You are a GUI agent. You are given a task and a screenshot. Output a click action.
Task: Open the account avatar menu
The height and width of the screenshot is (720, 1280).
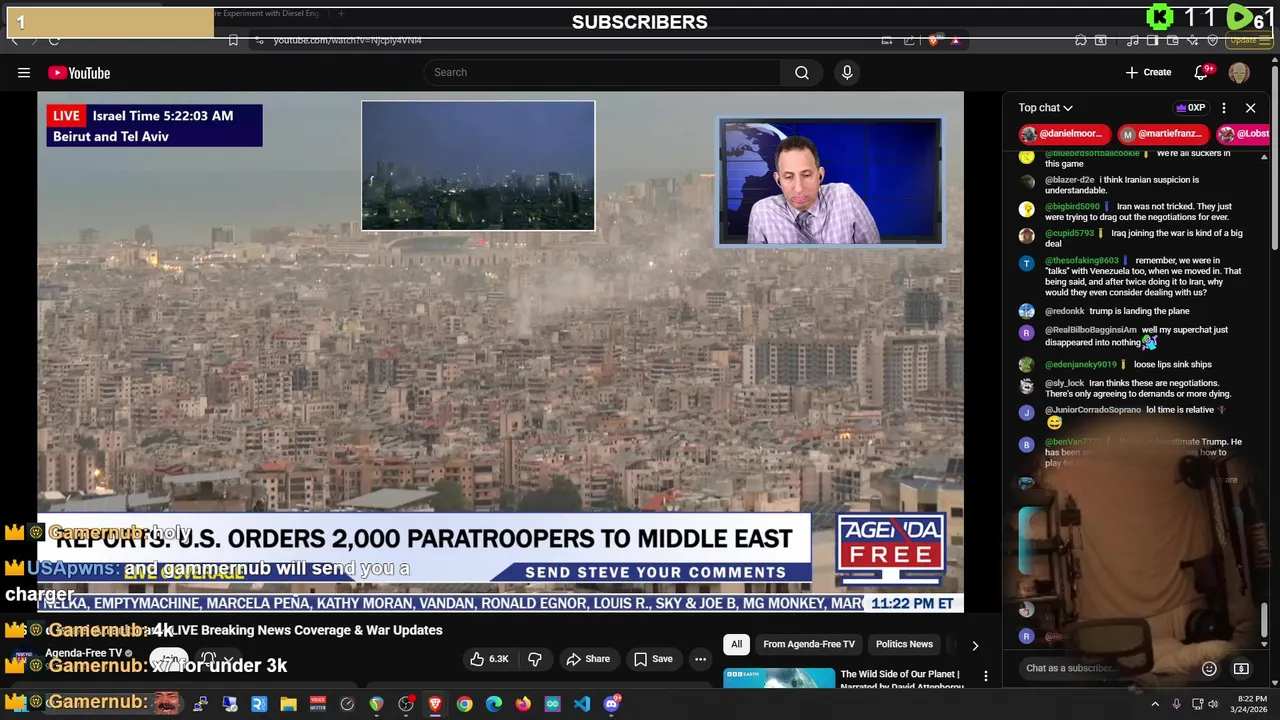[1239, 72]
